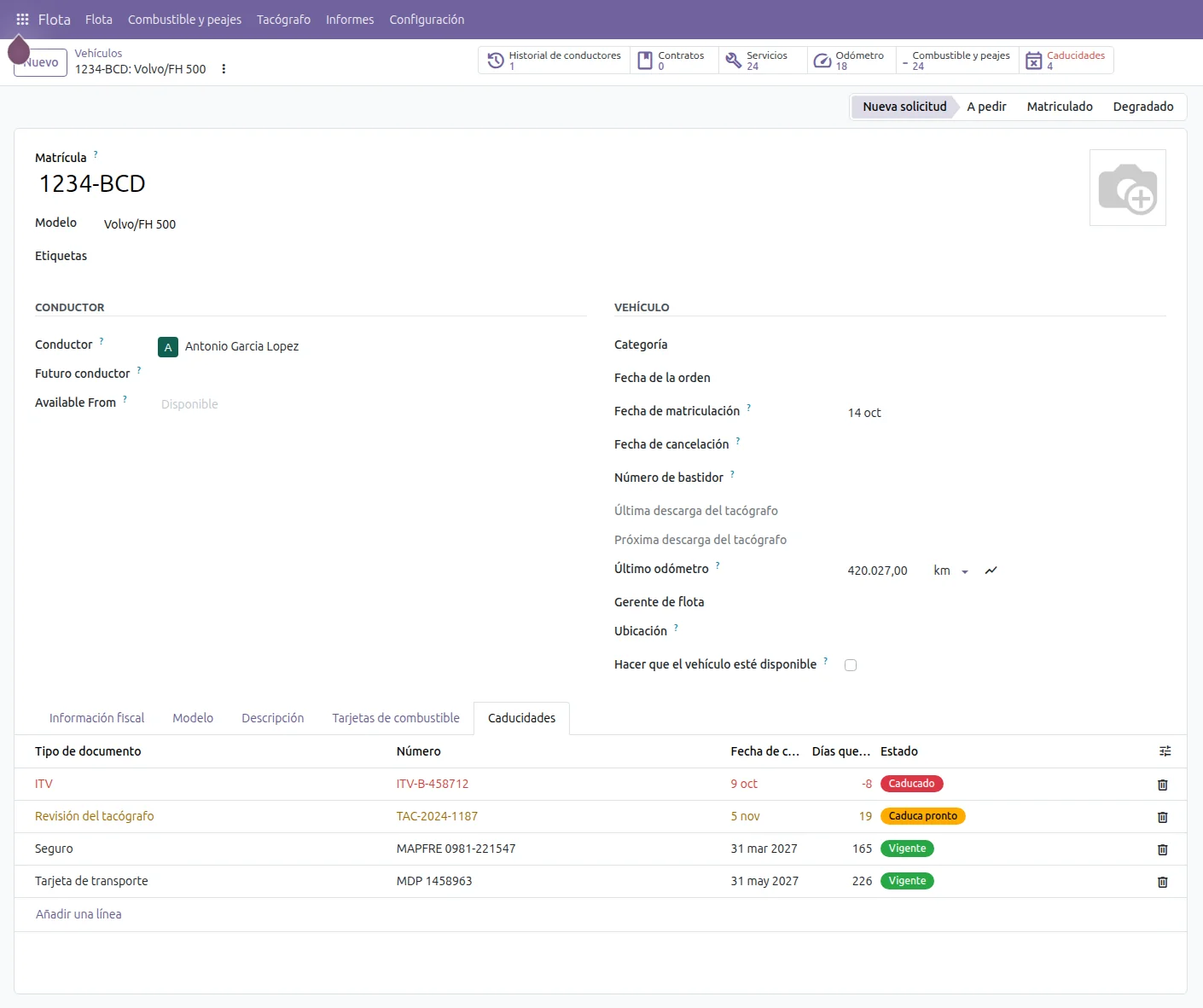The width and height of the screenshot is (1203, 1008).
Task: Open Caducidades calendar smart button
Action: pyautogui.click(x=1066, y=61)
